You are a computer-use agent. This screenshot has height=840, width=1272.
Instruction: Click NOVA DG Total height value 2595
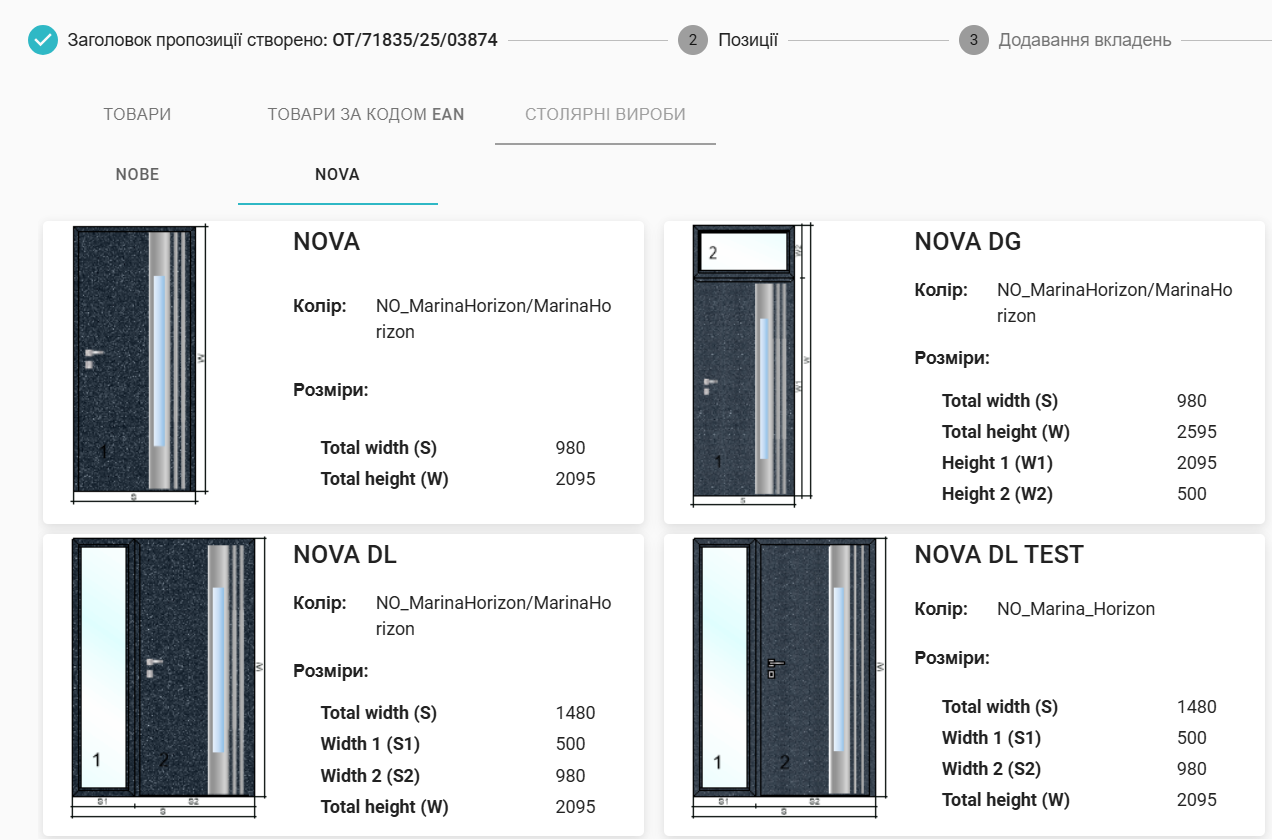click(1196, 432)
